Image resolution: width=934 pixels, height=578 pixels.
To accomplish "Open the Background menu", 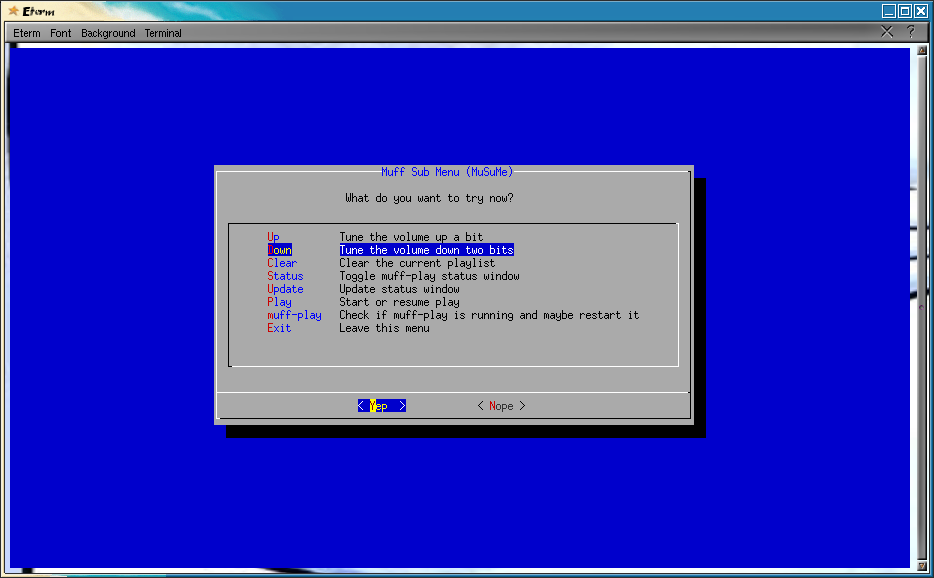I will (x=108, y=33).
